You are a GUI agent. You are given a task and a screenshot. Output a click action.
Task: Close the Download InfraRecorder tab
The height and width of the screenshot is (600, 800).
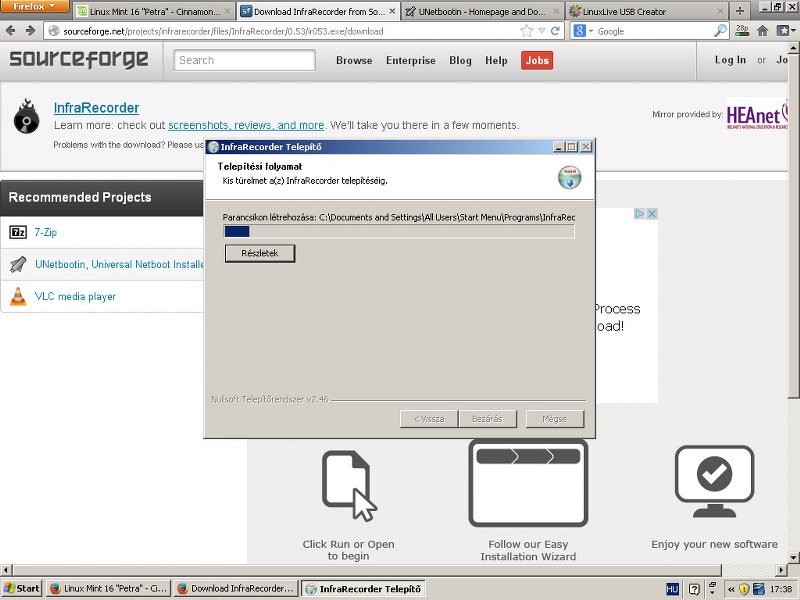(392, 11)
